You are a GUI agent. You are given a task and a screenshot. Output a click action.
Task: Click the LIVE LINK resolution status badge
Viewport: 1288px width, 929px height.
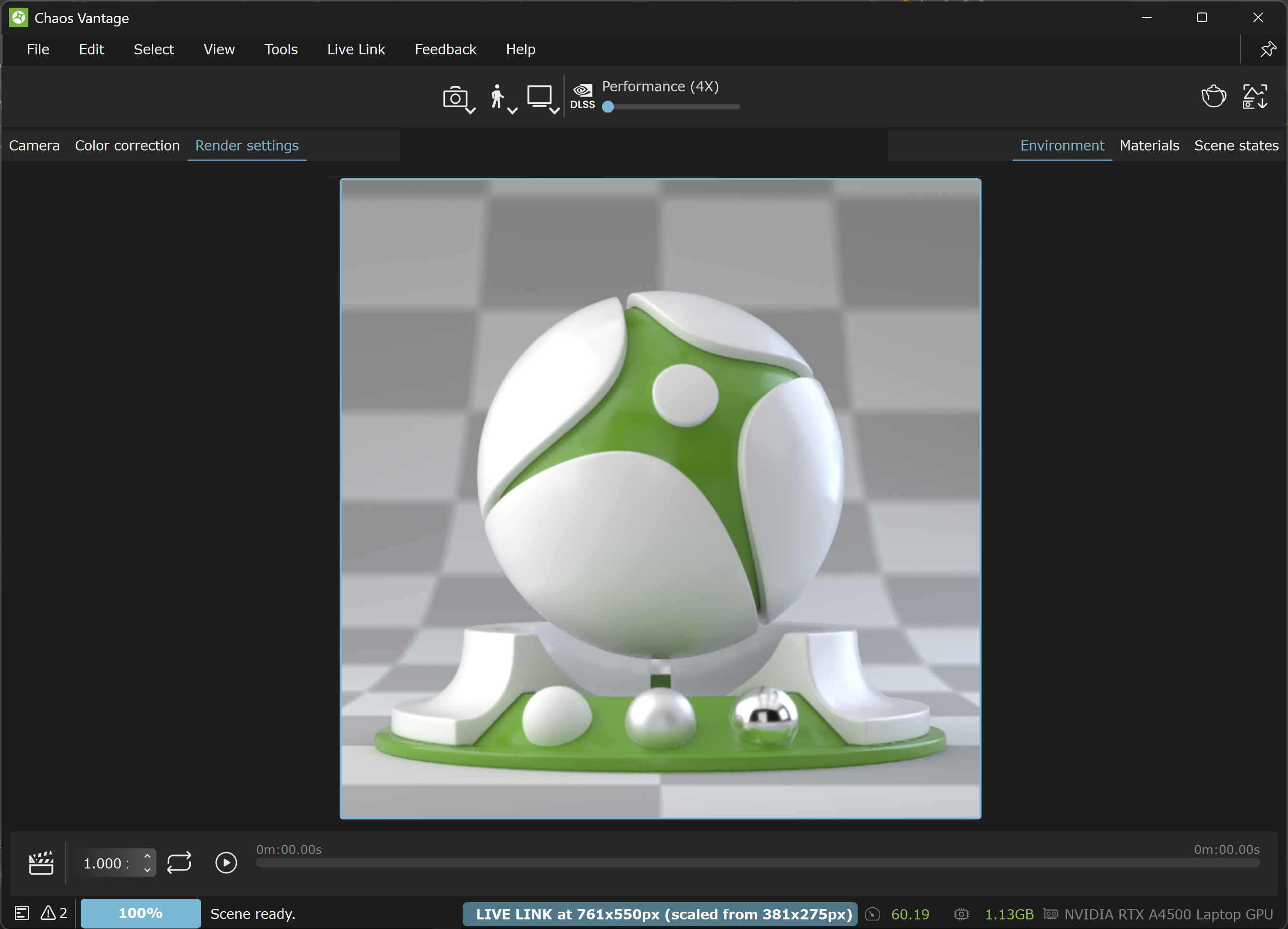coord(660,914)
